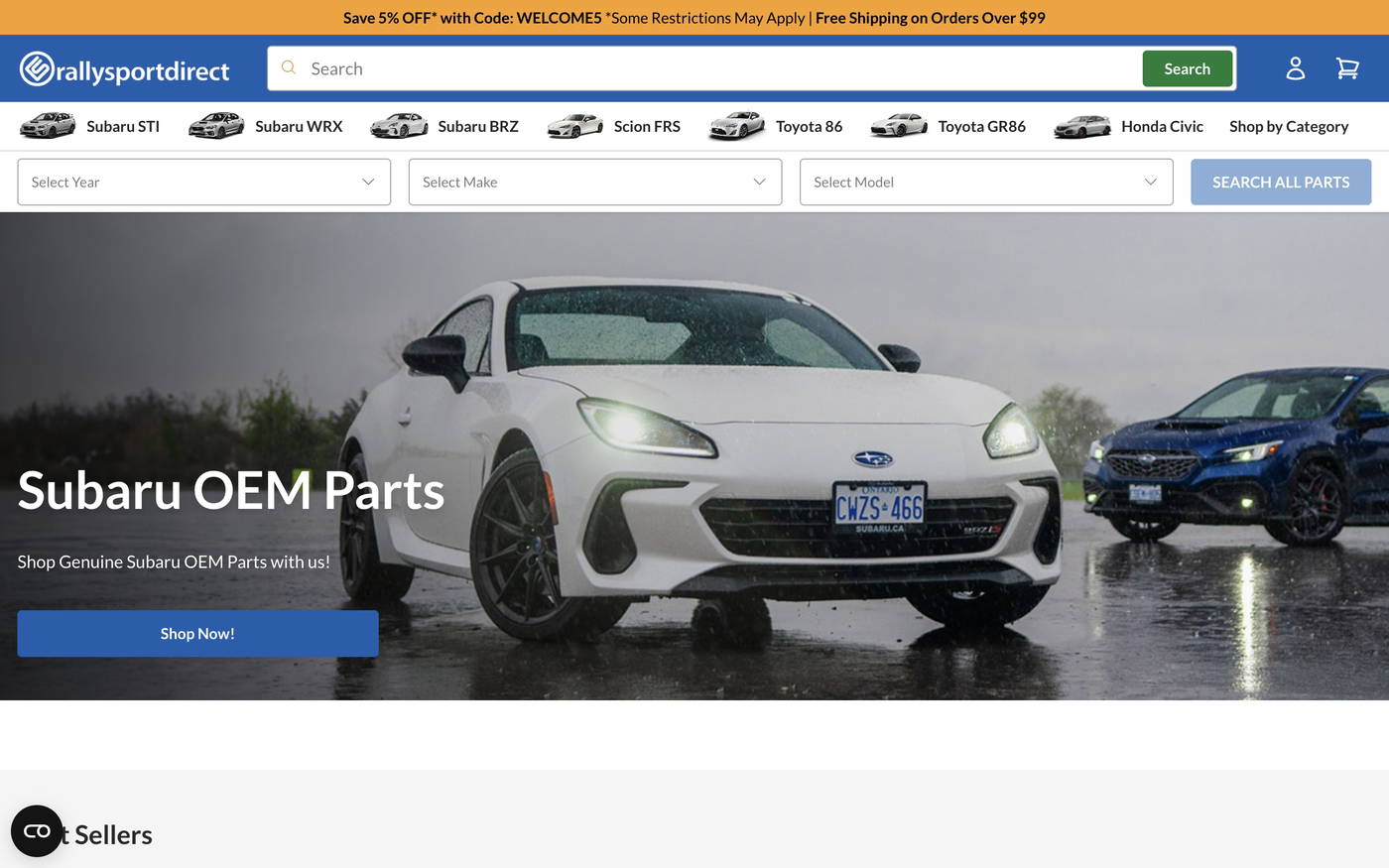1389x868 pixels.
Task: Click the Subaru WRX car icon
Action: click(215, 124)
